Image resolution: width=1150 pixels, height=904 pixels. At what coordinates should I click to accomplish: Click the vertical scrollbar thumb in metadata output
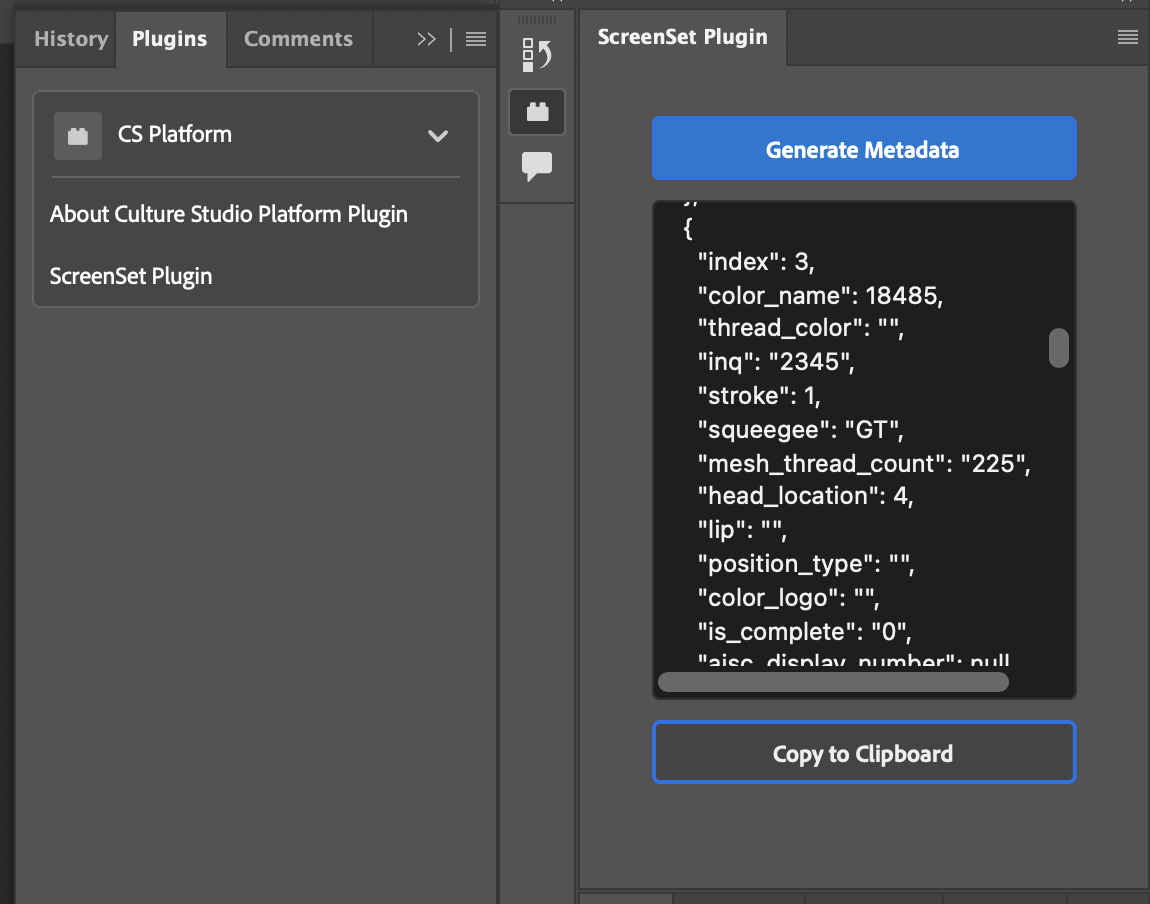click(1058, 348)
